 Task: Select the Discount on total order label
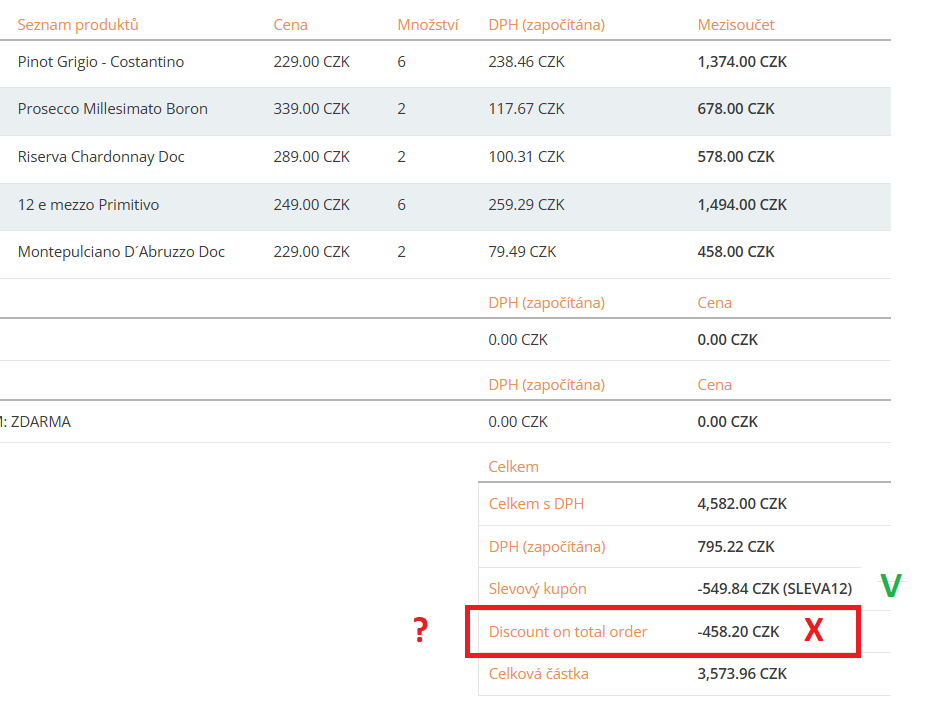coord(567,632)
